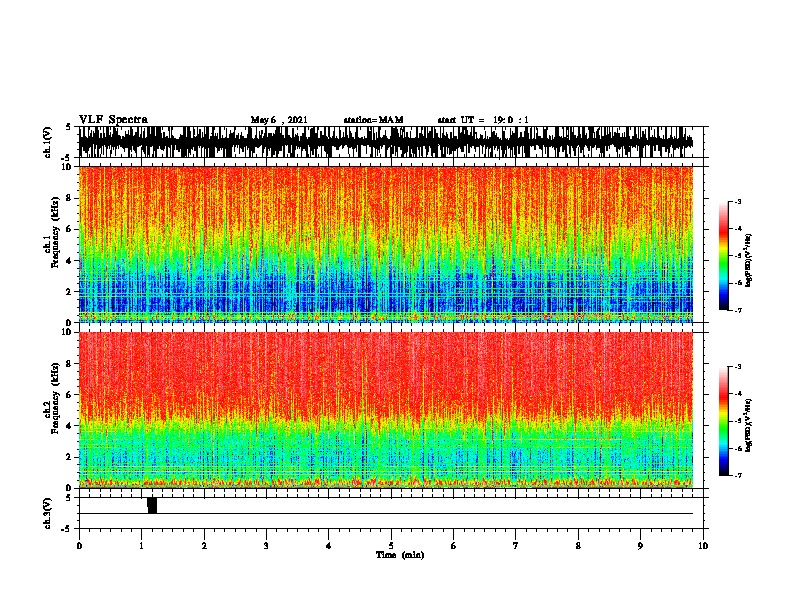
Task: Click the 'ch.1(V)' waveform axis label
Action: (x=48, y=142)
